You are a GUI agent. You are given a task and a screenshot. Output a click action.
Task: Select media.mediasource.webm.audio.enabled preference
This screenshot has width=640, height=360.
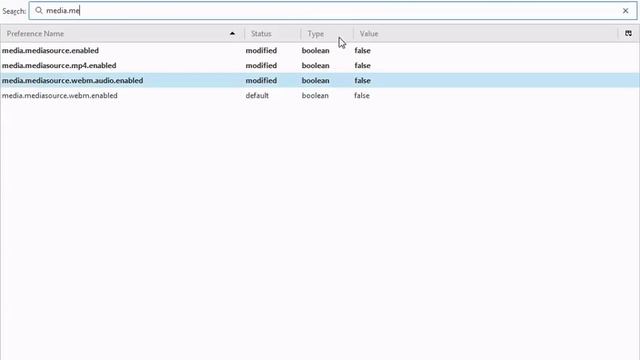click(72, 81)
